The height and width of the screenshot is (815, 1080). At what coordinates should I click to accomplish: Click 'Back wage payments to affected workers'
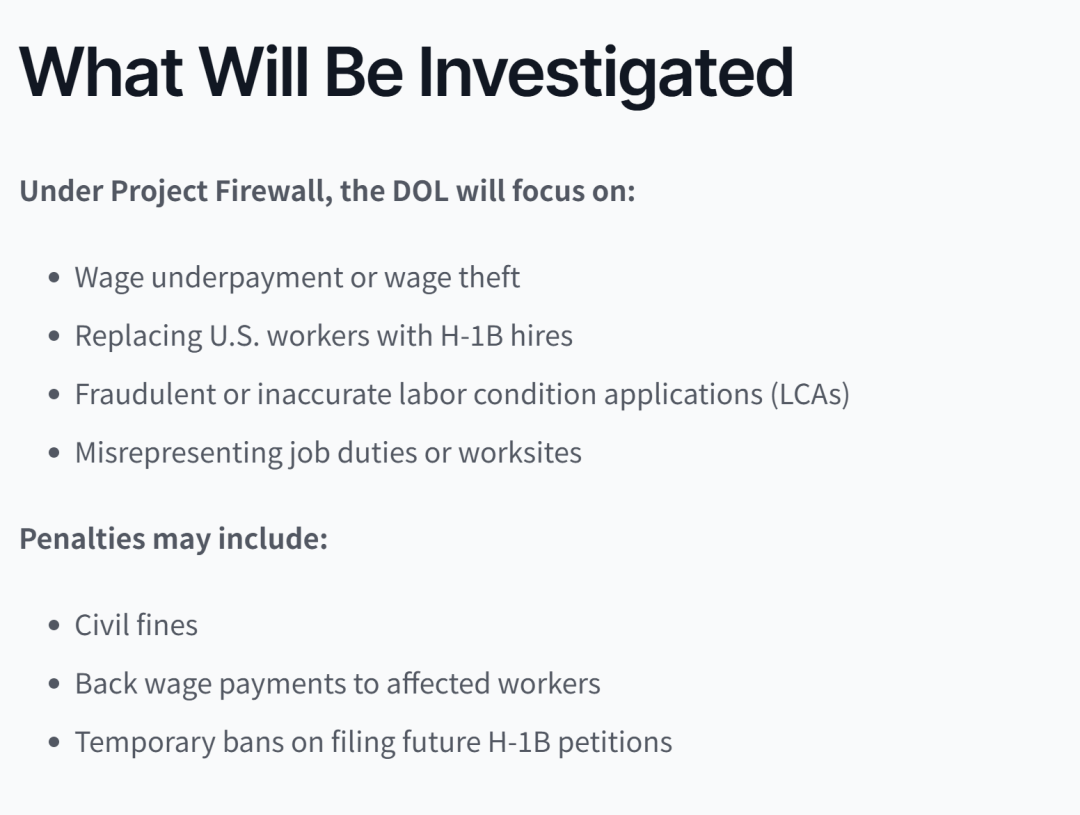coord(337,684)
